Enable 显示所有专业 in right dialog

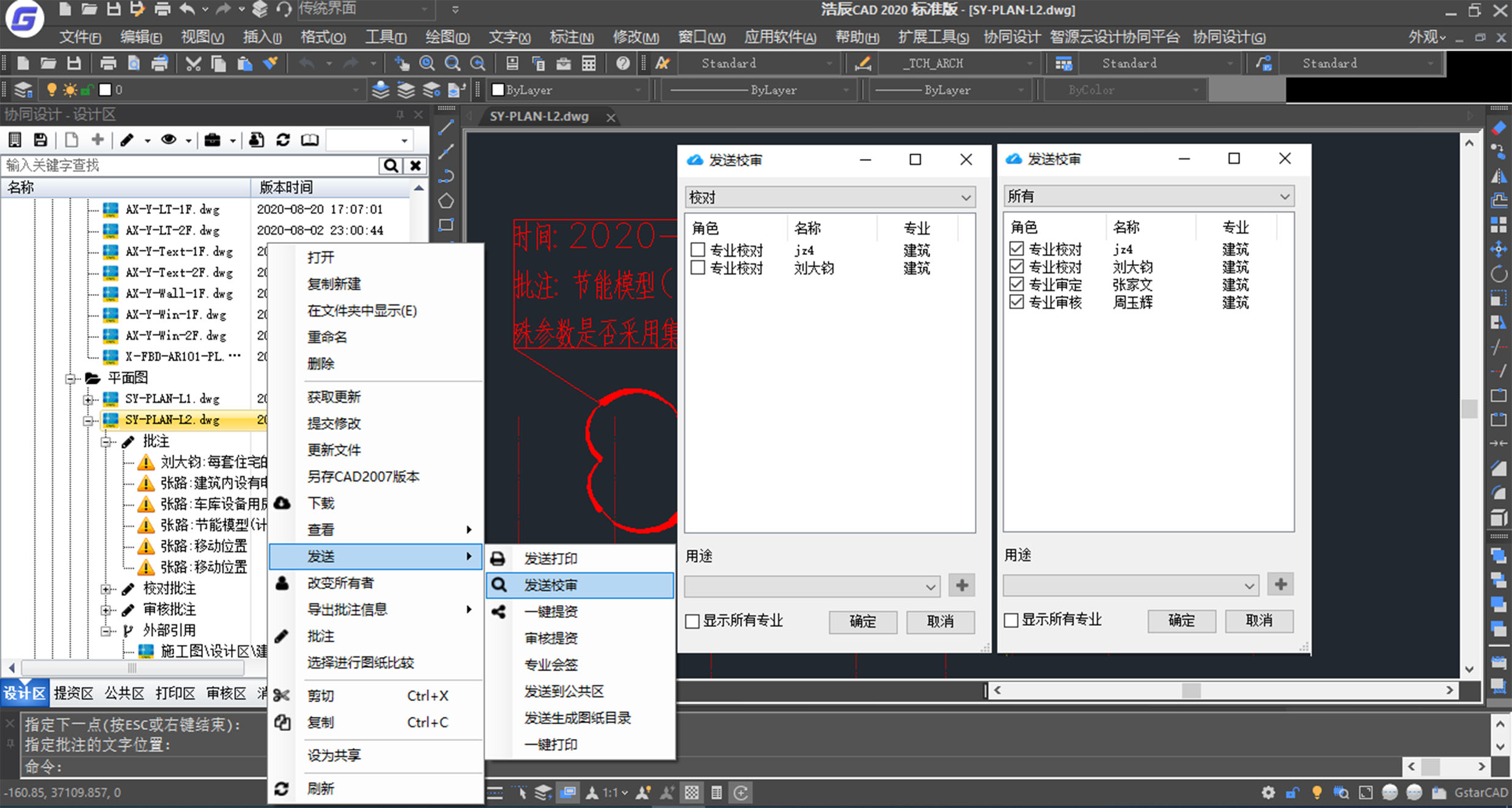(1011, 620)
